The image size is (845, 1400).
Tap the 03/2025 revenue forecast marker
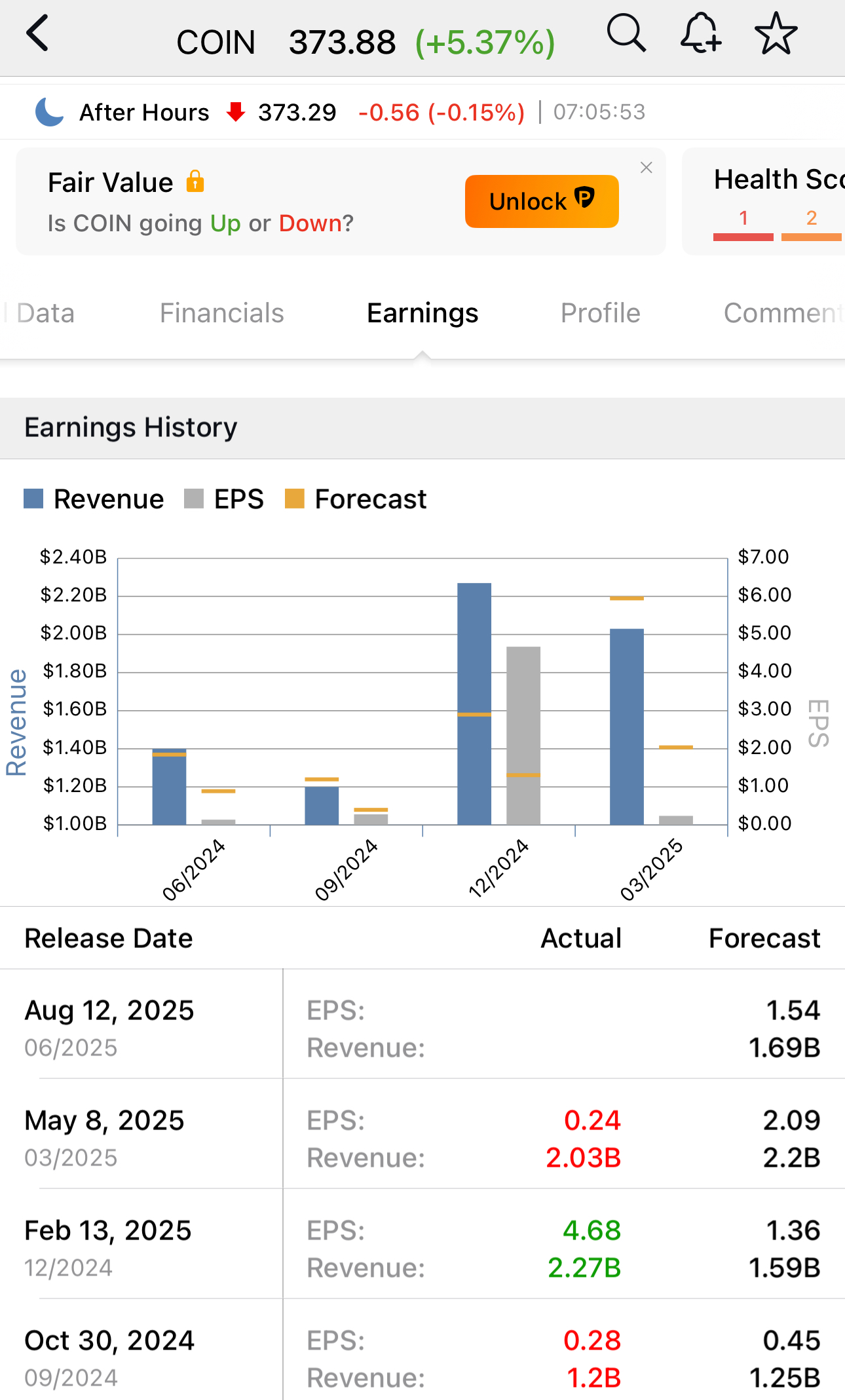[x=627, y=598]
